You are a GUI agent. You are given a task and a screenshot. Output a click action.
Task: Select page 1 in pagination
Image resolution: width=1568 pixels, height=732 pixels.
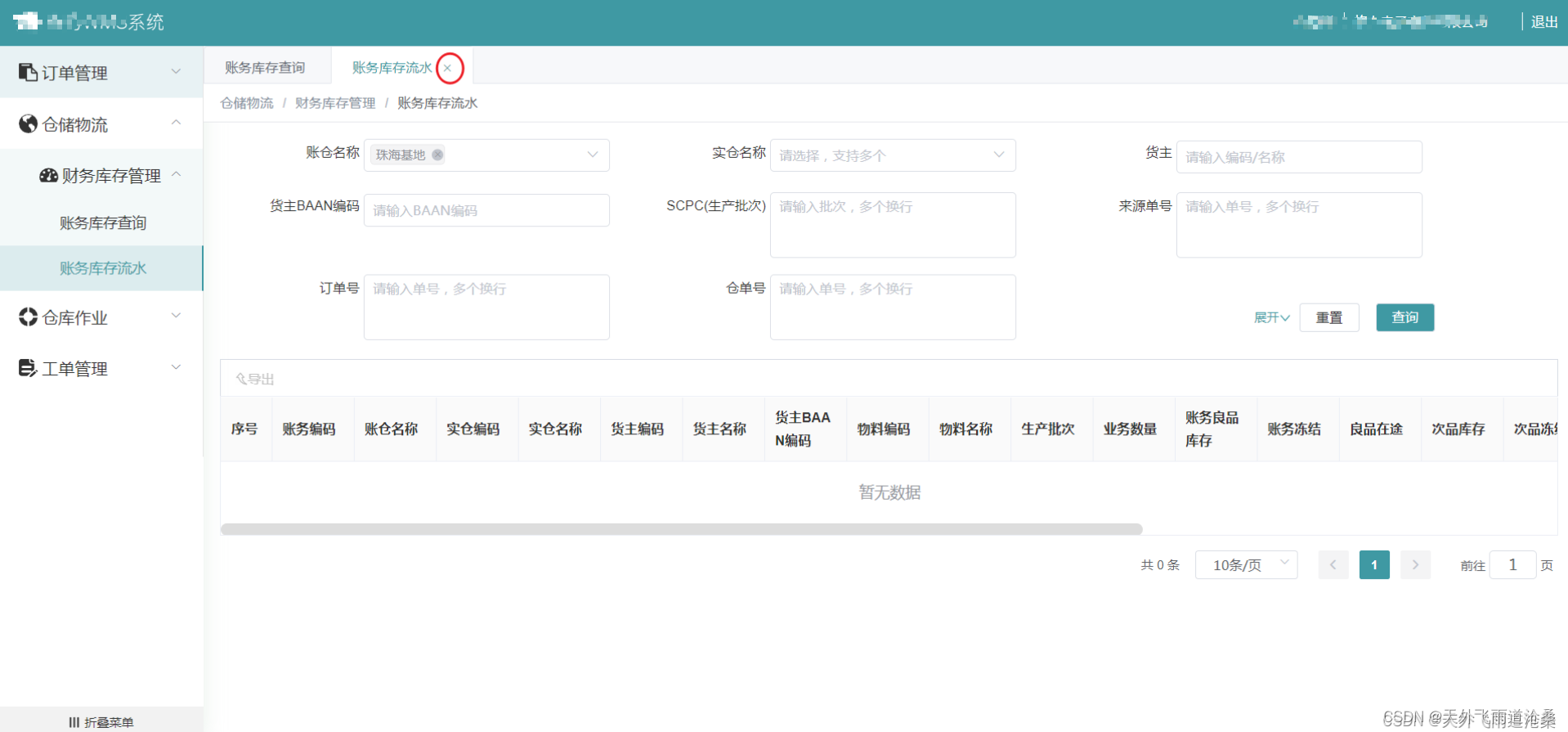(1374, 564)
